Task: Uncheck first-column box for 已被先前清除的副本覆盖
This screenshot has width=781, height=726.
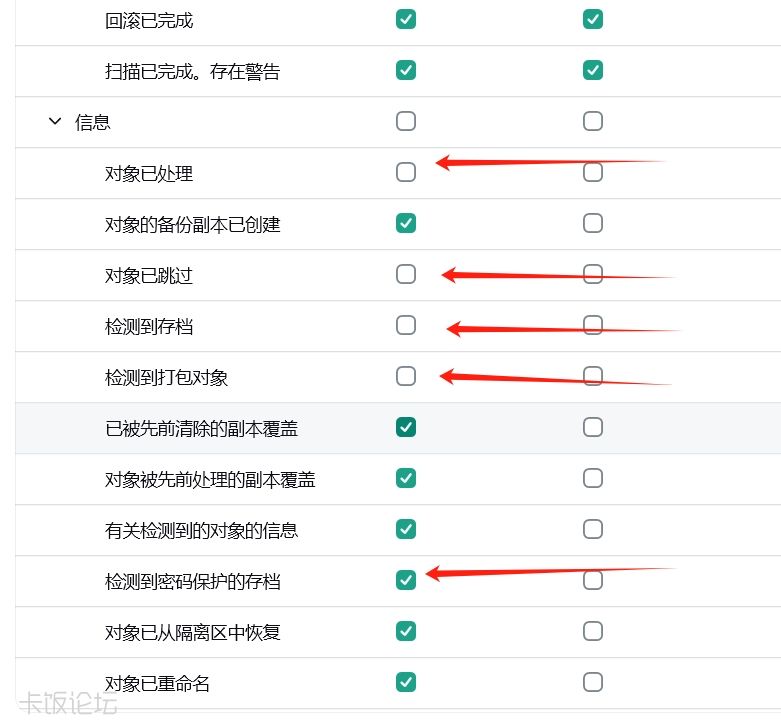Action: (x=406, y=427)
